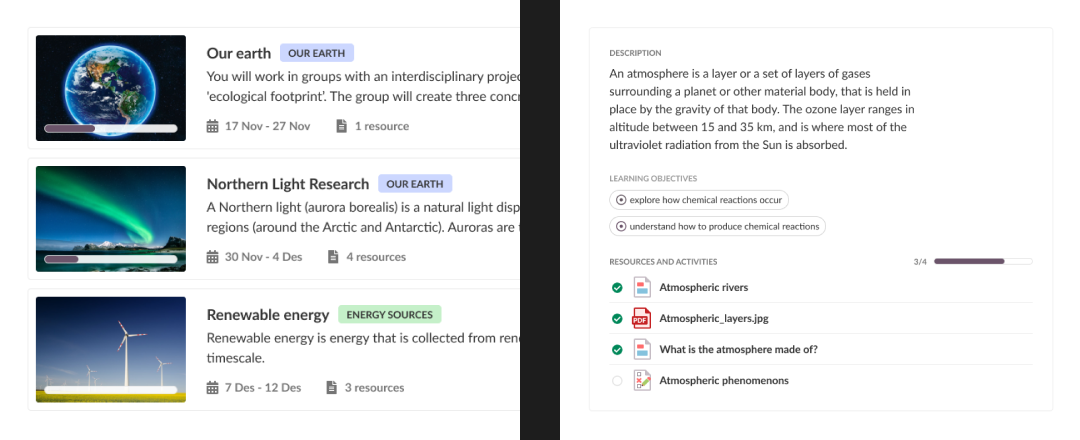
Task: Click the calendar icon beside 17 Nov - 27 Nov
Action: (212, 126)
